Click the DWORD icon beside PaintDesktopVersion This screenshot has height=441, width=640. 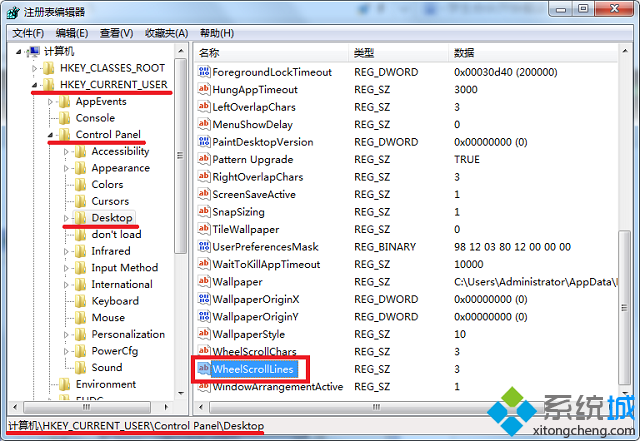(204, 142)
